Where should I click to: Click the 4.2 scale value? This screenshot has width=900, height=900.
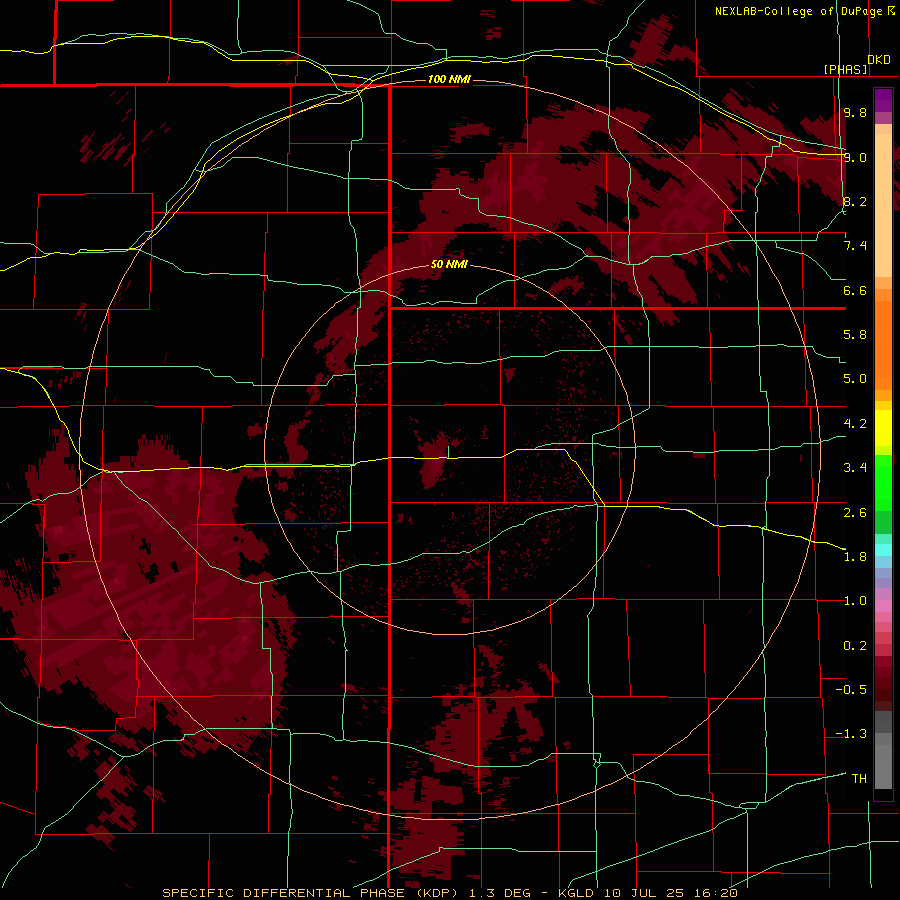click(855, 424)
